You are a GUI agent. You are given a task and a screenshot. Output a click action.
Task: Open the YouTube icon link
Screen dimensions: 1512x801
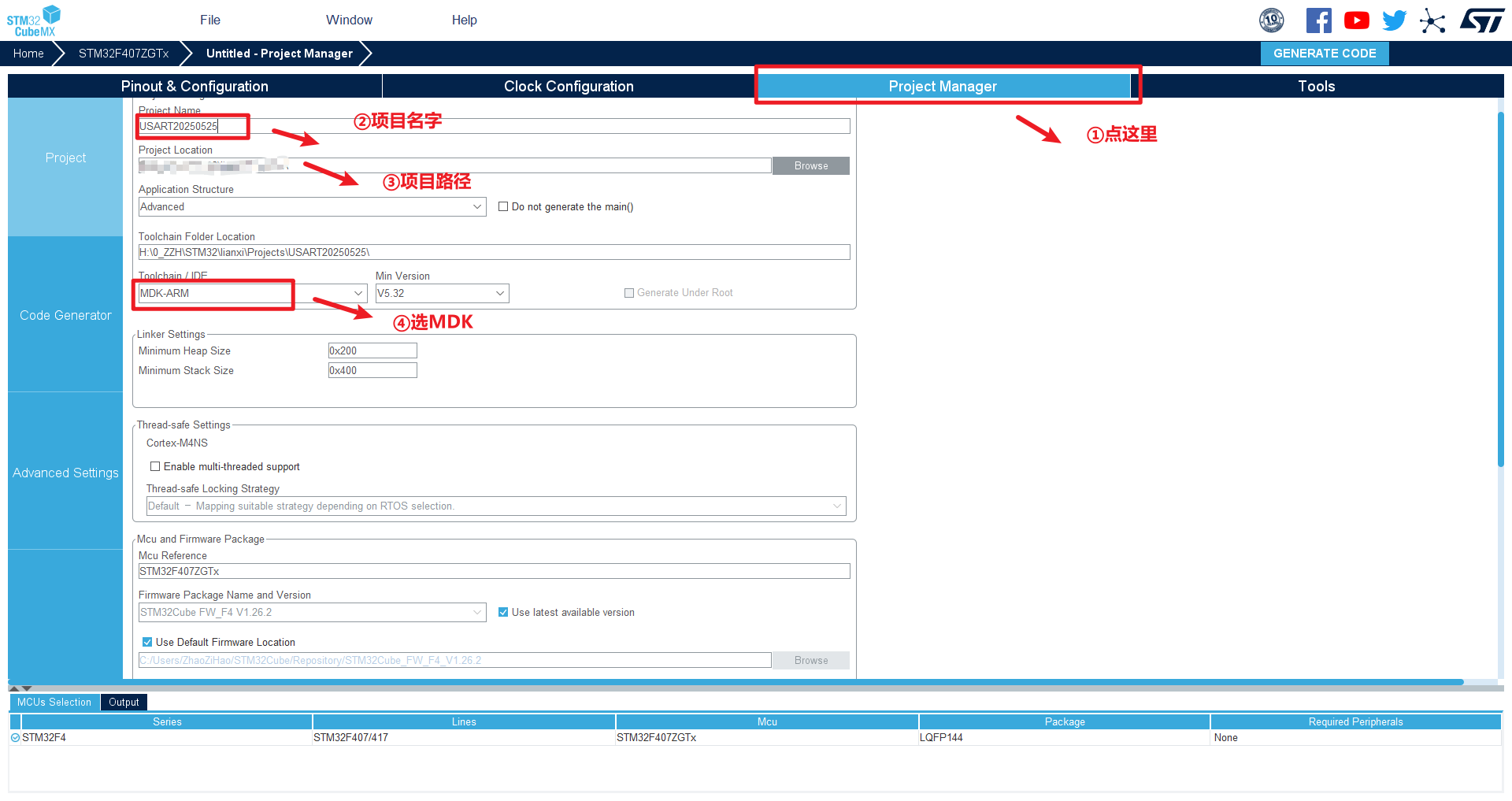coord(1357,20)
